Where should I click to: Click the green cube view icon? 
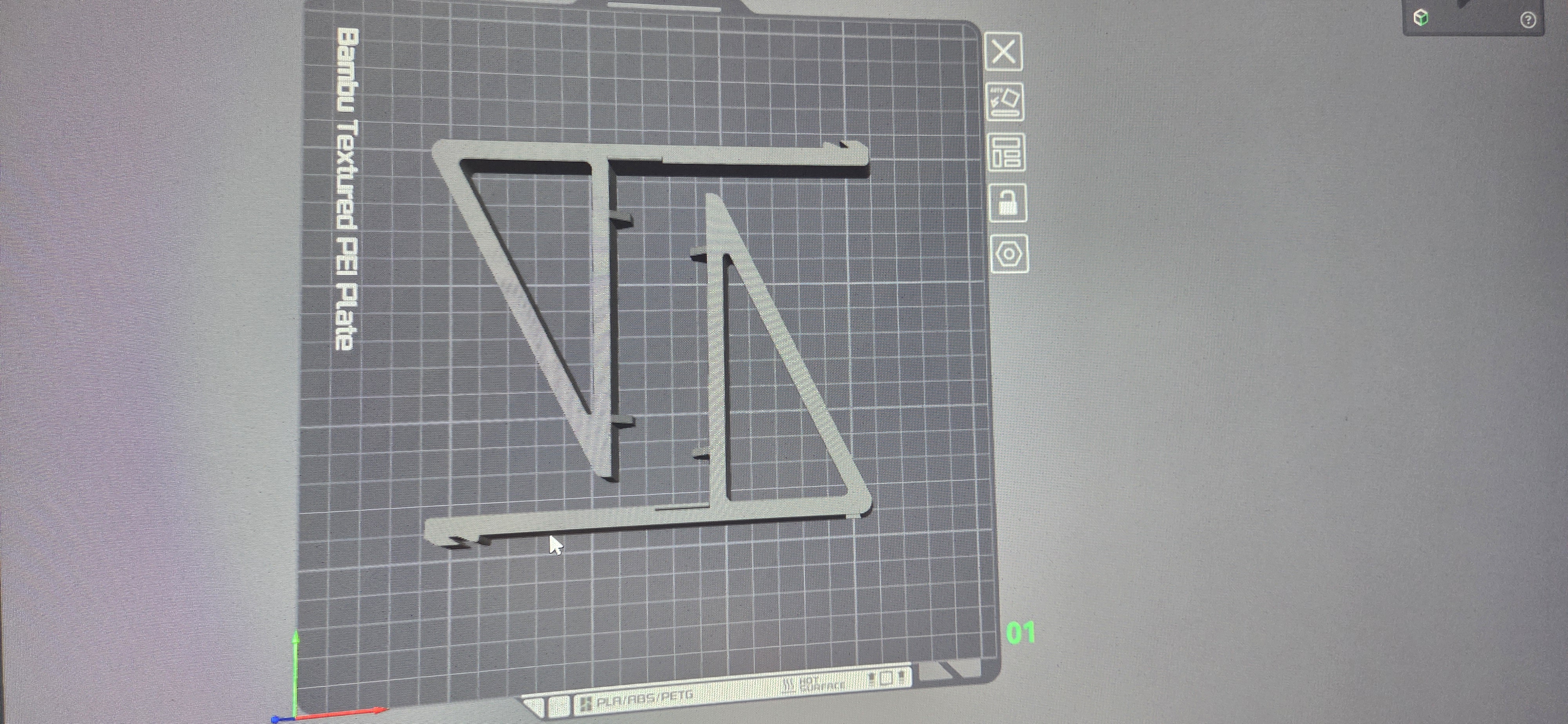click(x=1421, y=18)
